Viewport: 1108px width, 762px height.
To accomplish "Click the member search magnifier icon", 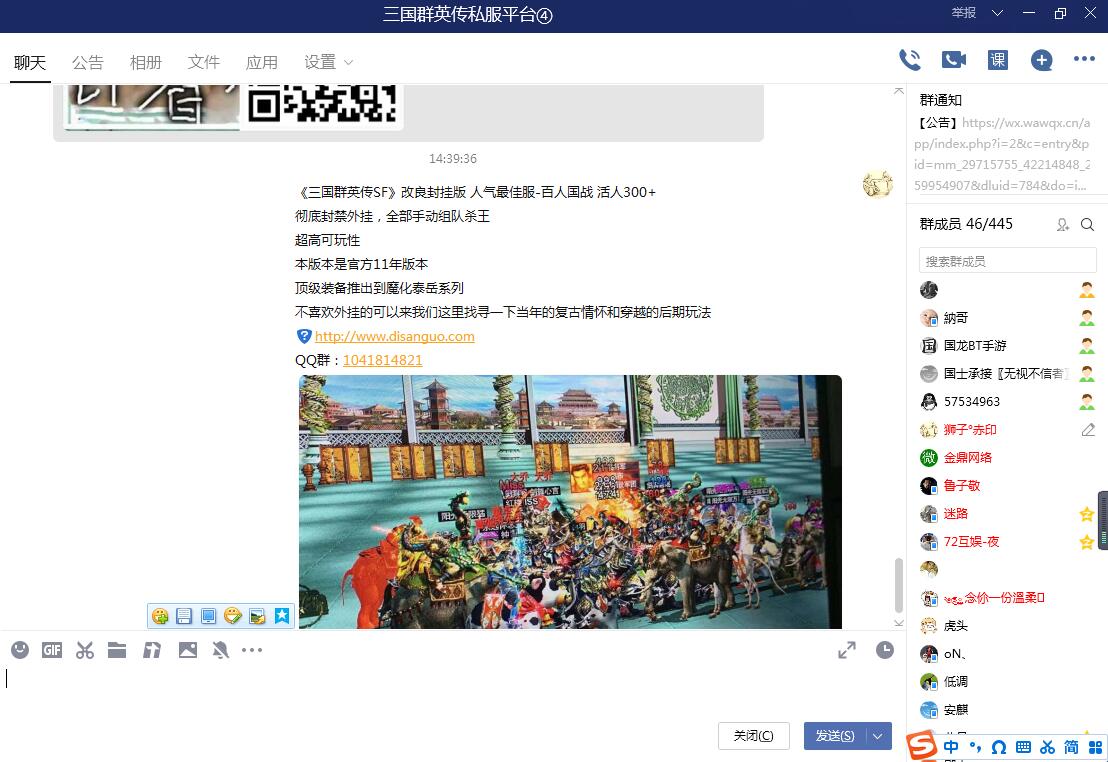I will click(1088, 224).
